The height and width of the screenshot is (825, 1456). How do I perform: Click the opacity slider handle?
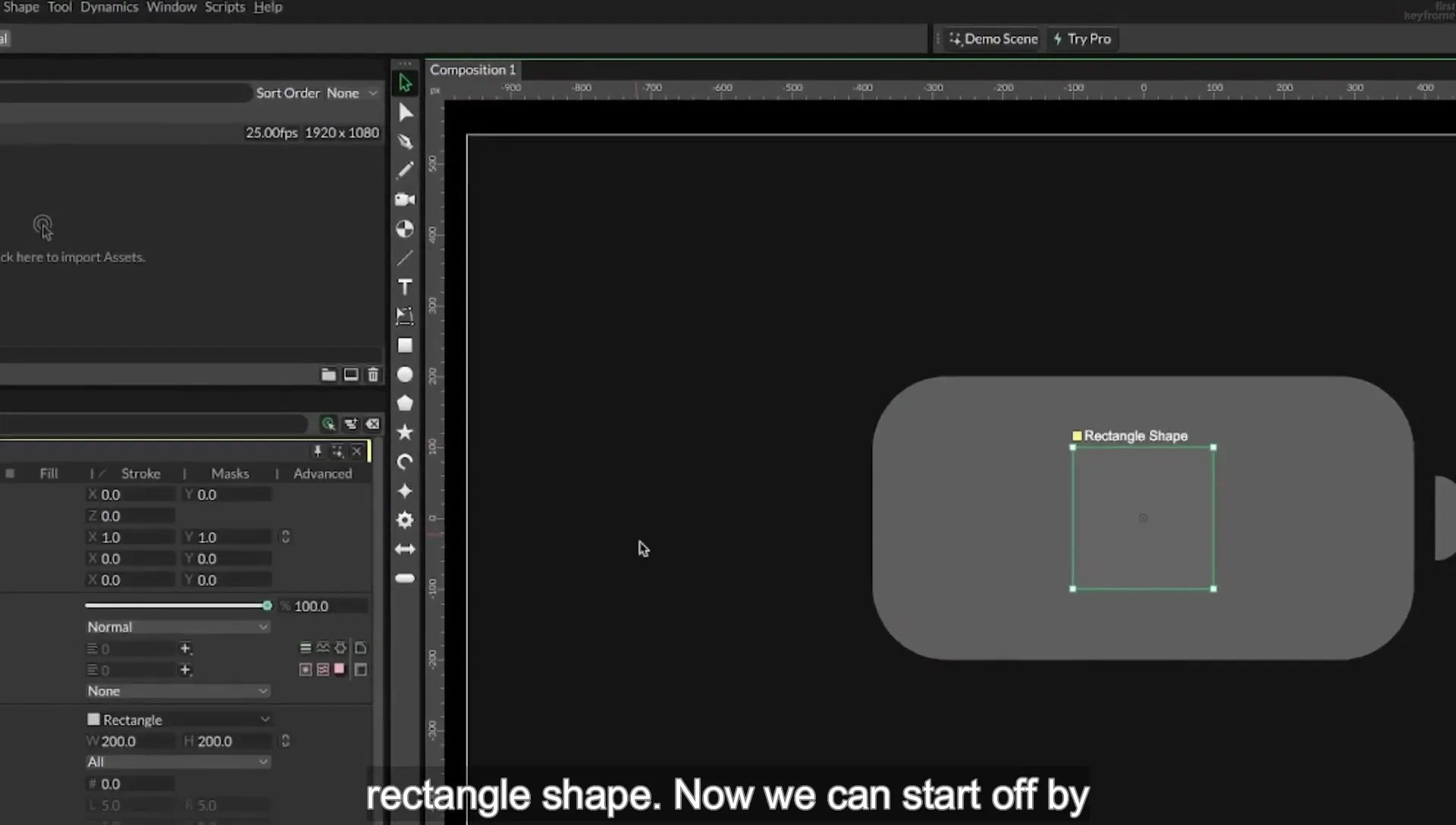267,605
